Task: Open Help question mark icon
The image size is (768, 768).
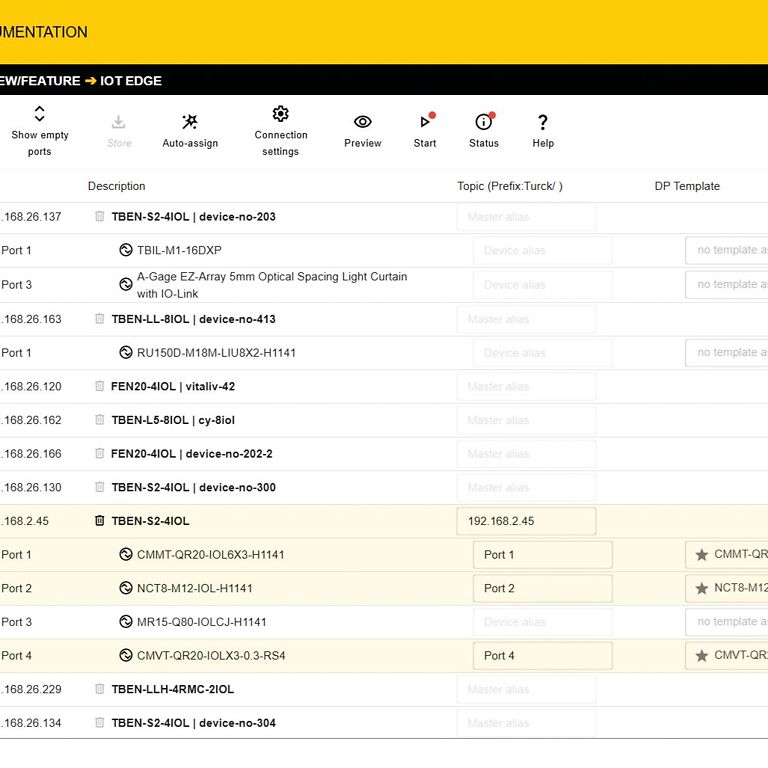Action: (543, 122)
